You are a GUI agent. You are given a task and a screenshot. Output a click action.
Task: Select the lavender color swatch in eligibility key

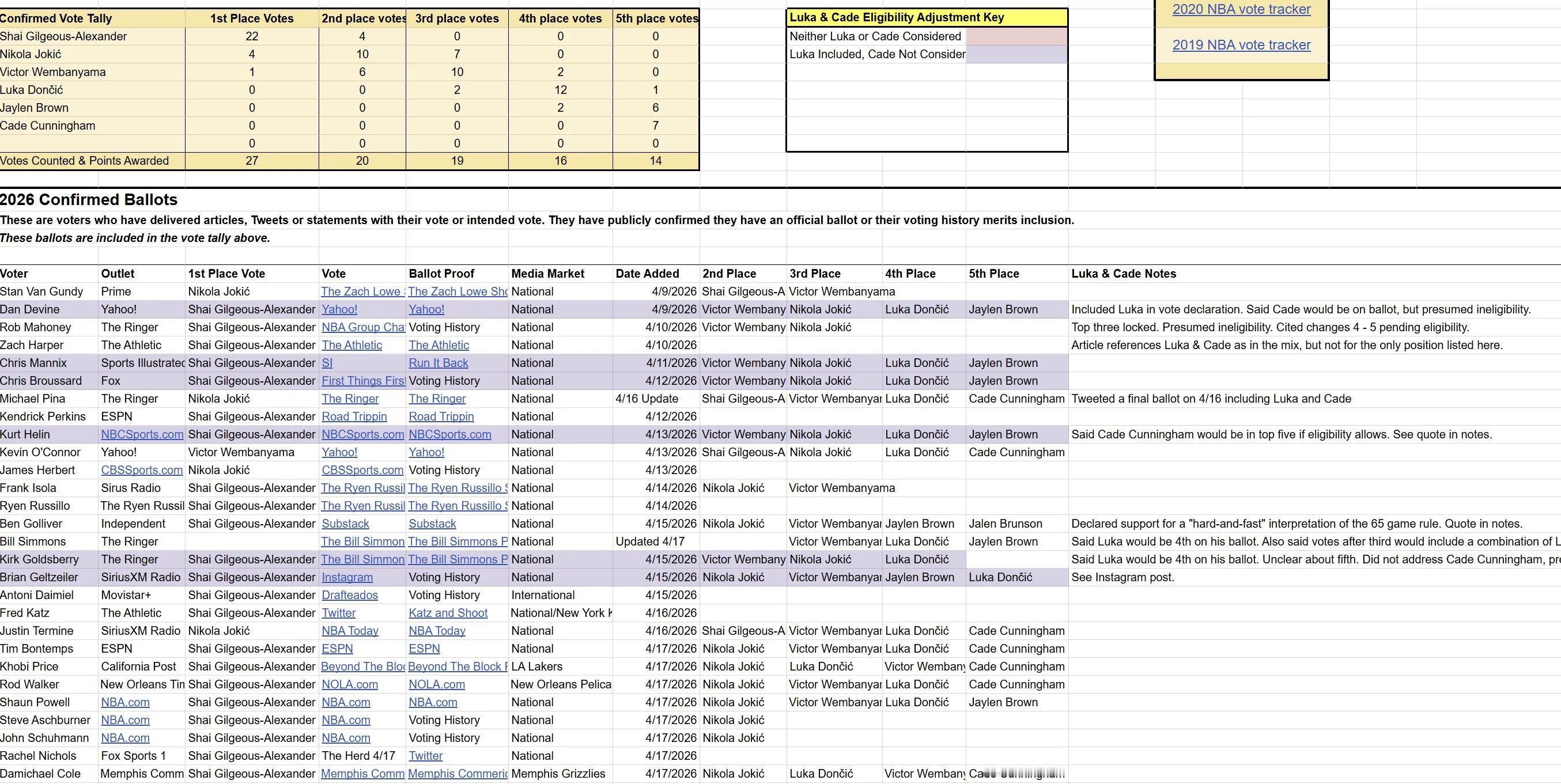(x=1016, y=55)
